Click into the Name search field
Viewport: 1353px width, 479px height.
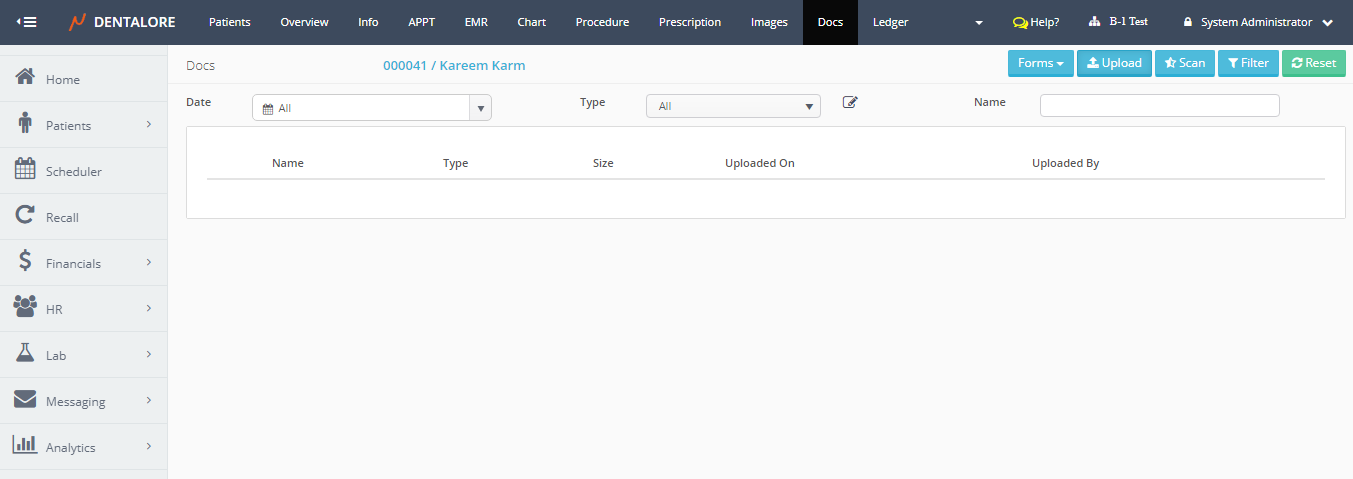(1159, 106)
